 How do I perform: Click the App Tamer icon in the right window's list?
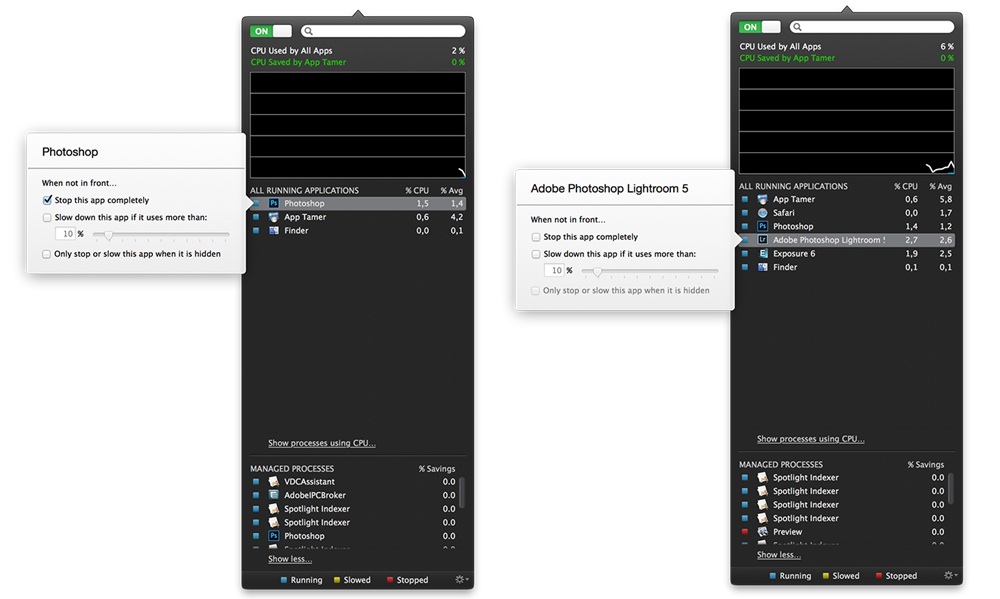pyautogui.click(x=762, y=199)
